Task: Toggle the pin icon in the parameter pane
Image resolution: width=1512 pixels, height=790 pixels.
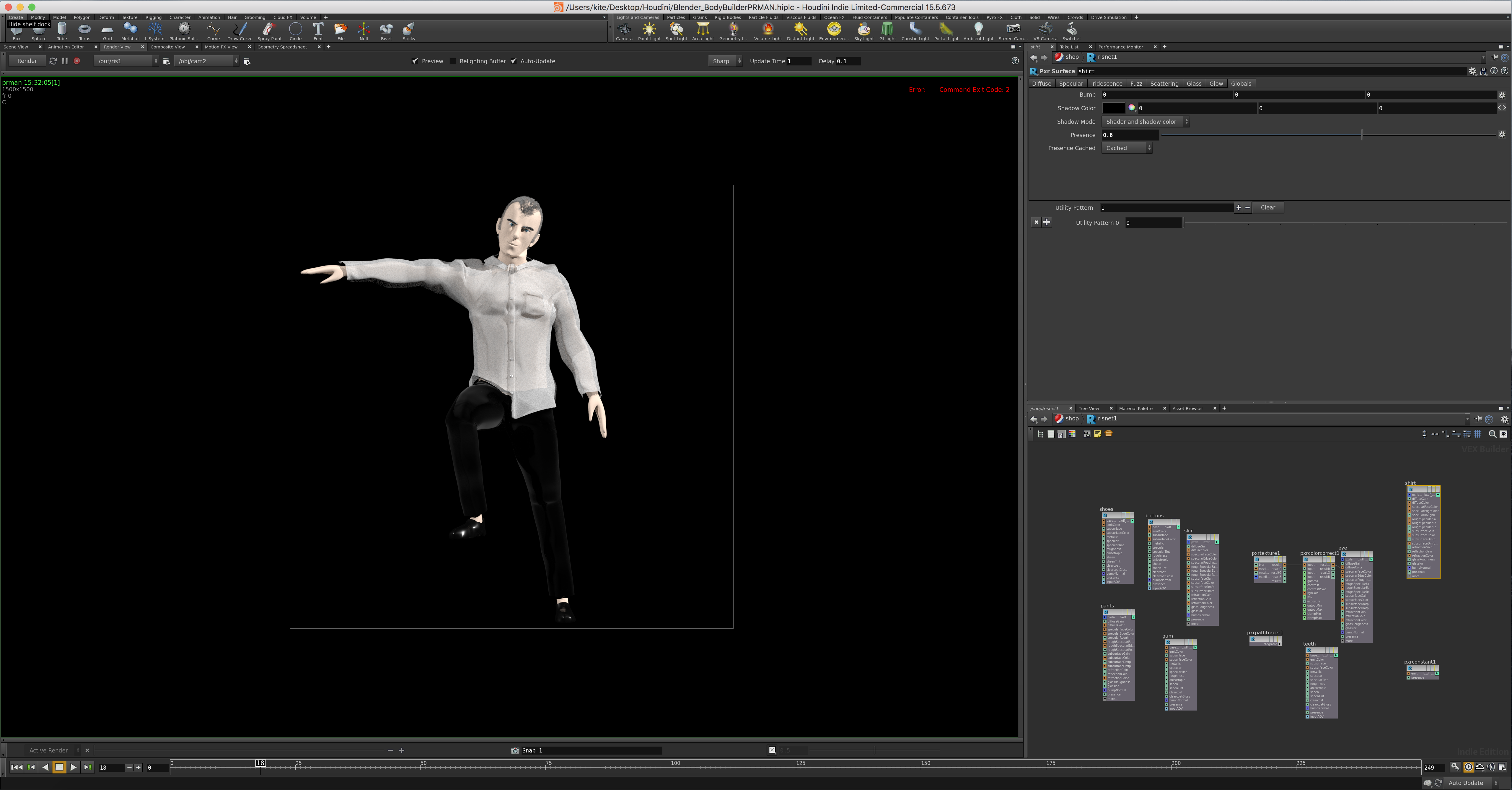Action: pos(1495,57)
